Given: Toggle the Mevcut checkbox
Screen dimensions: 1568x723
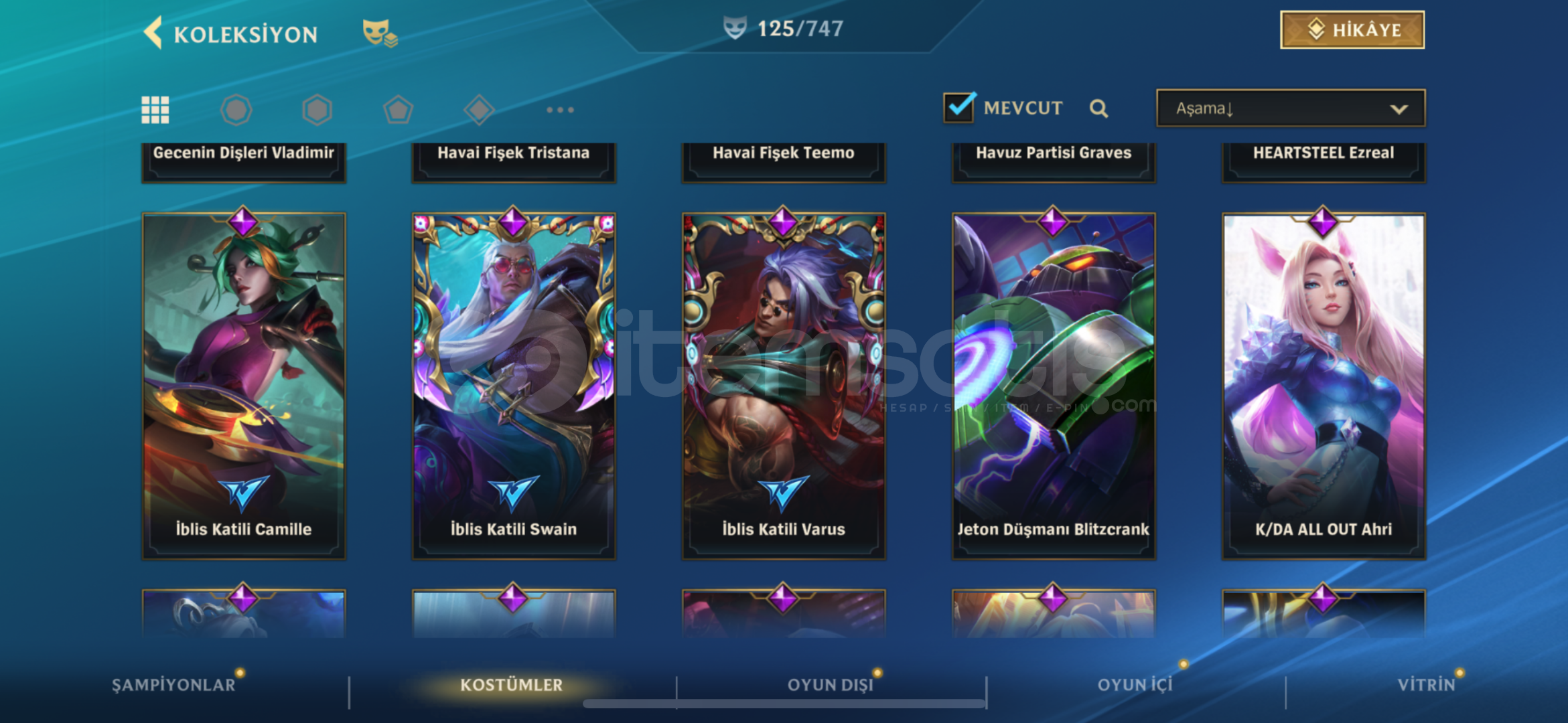Looking at the screenshot, I should click(959, 107).
